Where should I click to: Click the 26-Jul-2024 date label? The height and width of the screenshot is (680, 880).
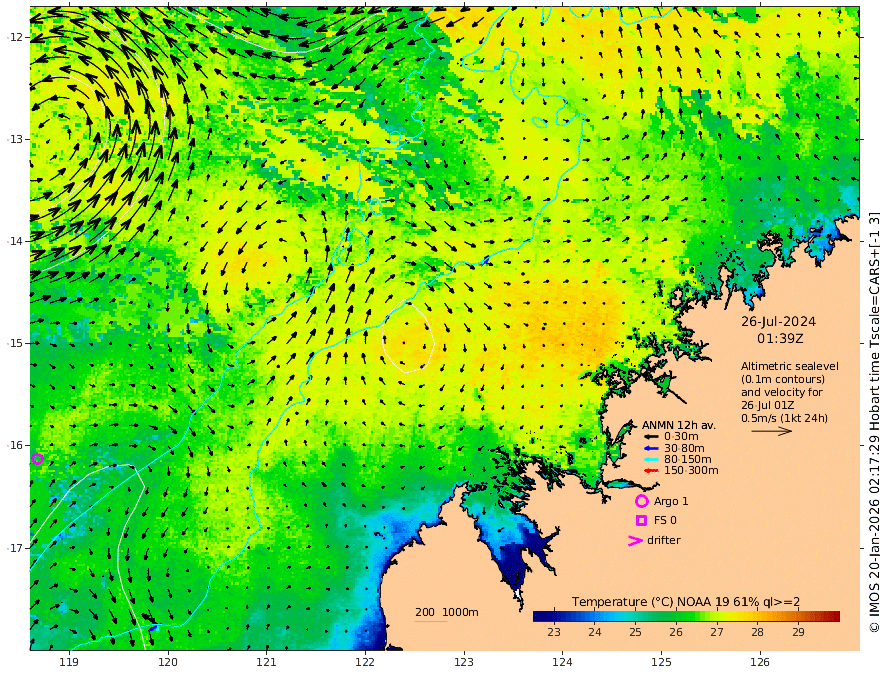pos(778,321)
